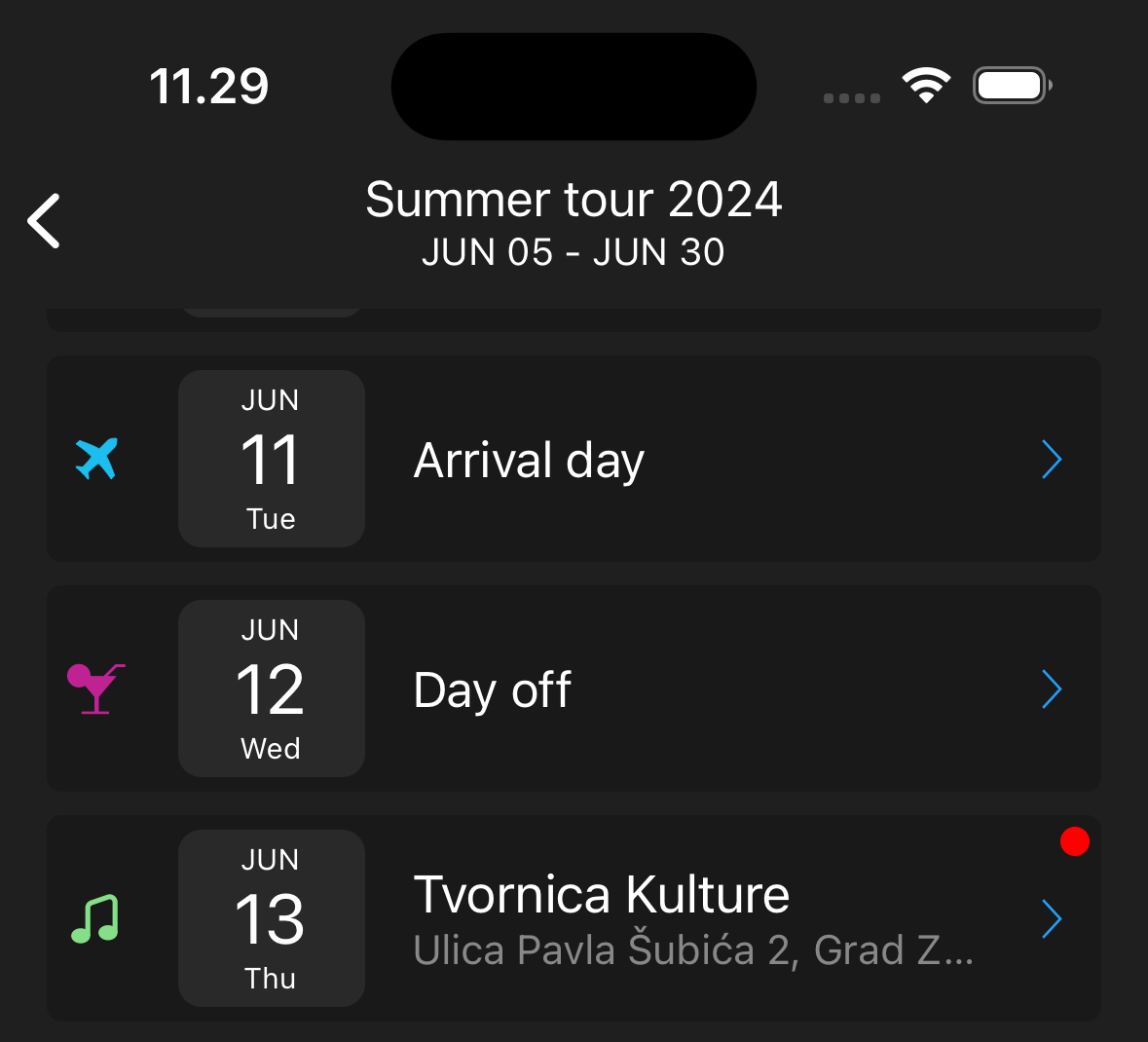Open the Tvornica Kulture venue entry
The image size is (1148, 1042).
602,894
